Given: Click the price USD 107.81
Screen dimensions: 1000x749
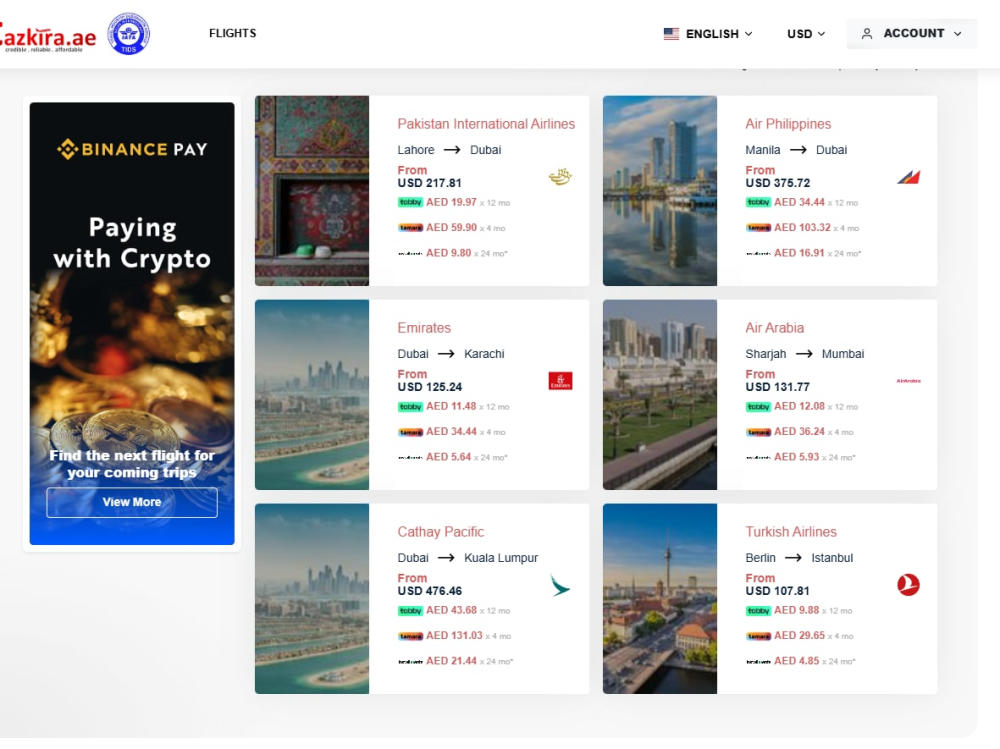Looking at the screenshot, I should tap(777, 591).
